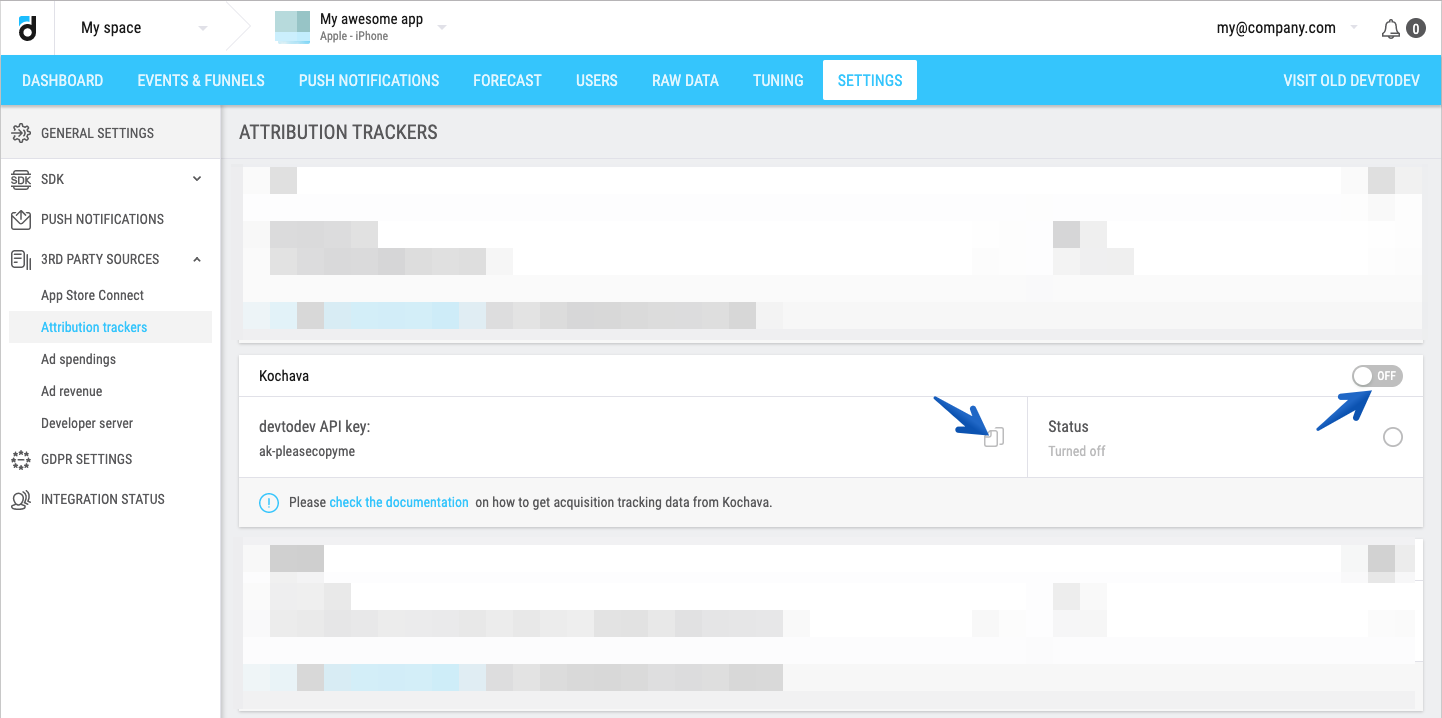This screenshot has height=718, width=1442.
Task: Click the info icon beside documentation note
Action: click(x=269, y=502)
